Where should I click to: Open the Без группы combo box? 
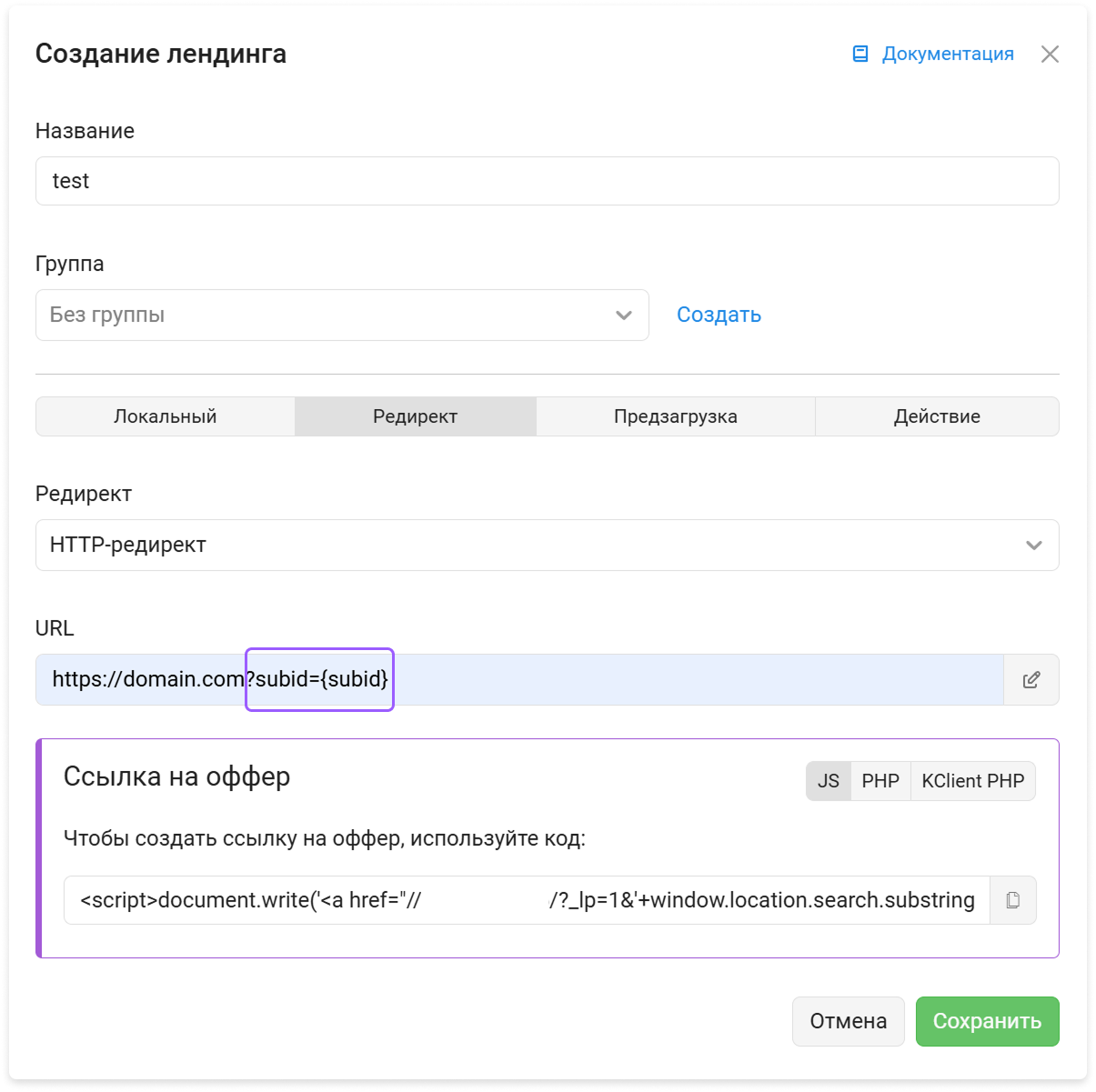342,316
